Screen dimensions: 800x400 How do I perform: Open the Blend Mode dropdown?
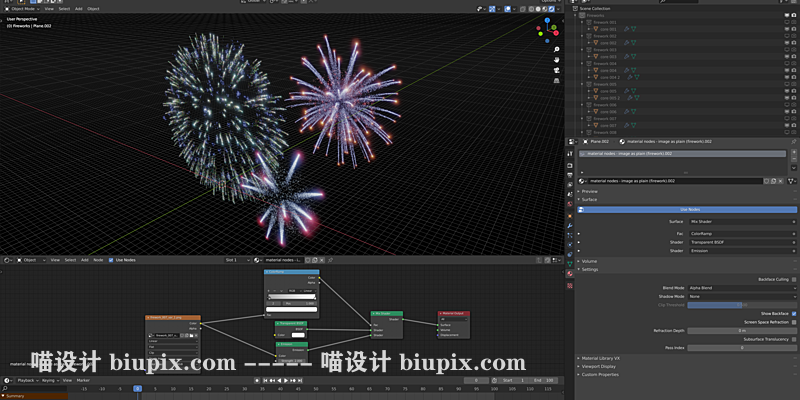click(741, 288)
